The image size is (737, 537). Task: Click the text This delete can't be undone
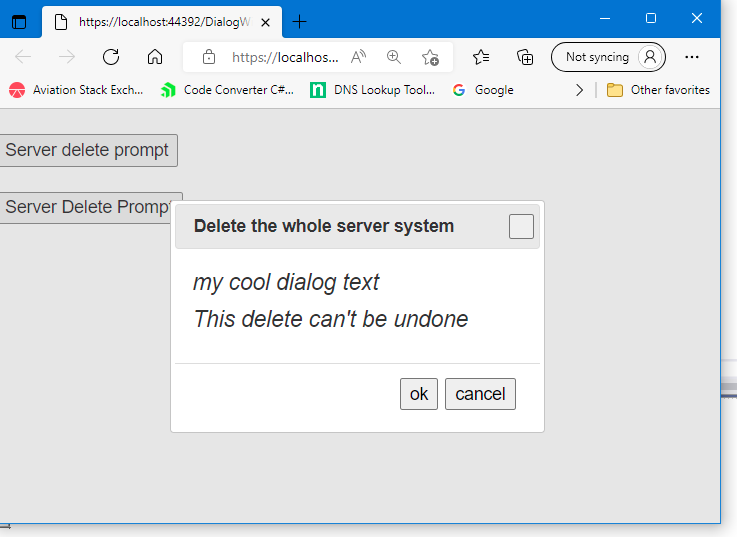(330, 319)
